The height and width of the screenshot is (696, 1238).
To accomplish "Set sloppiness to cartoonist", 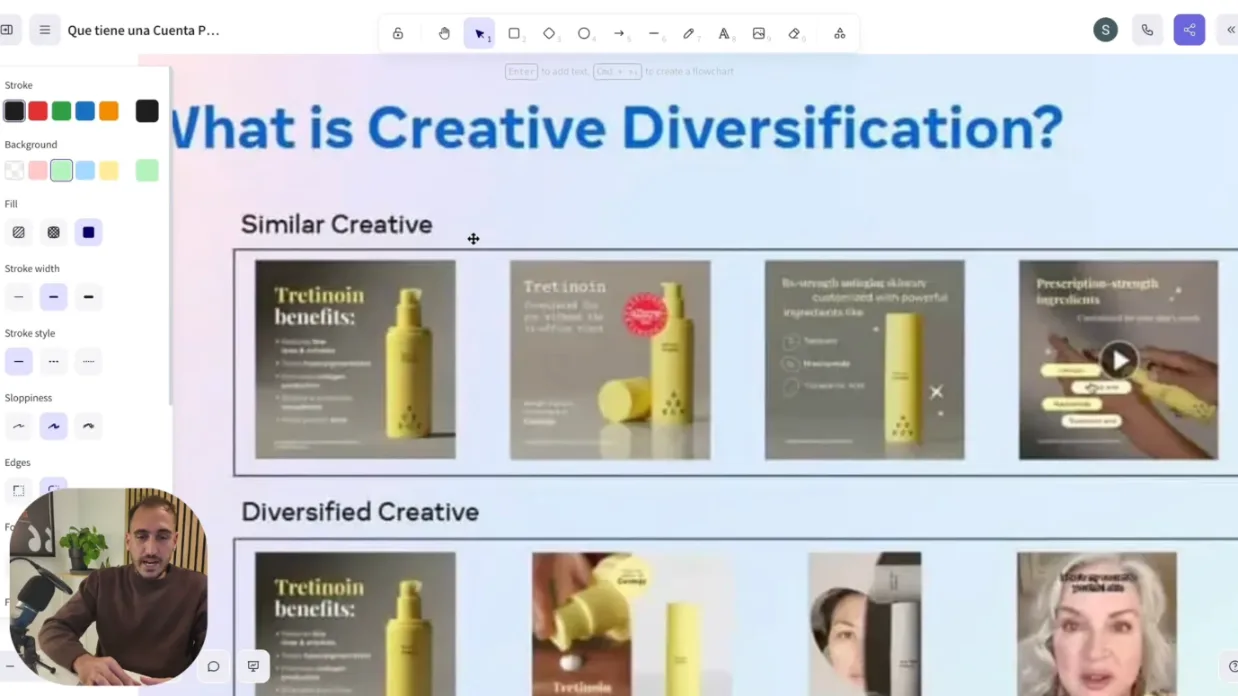I will tap(88, 426).
